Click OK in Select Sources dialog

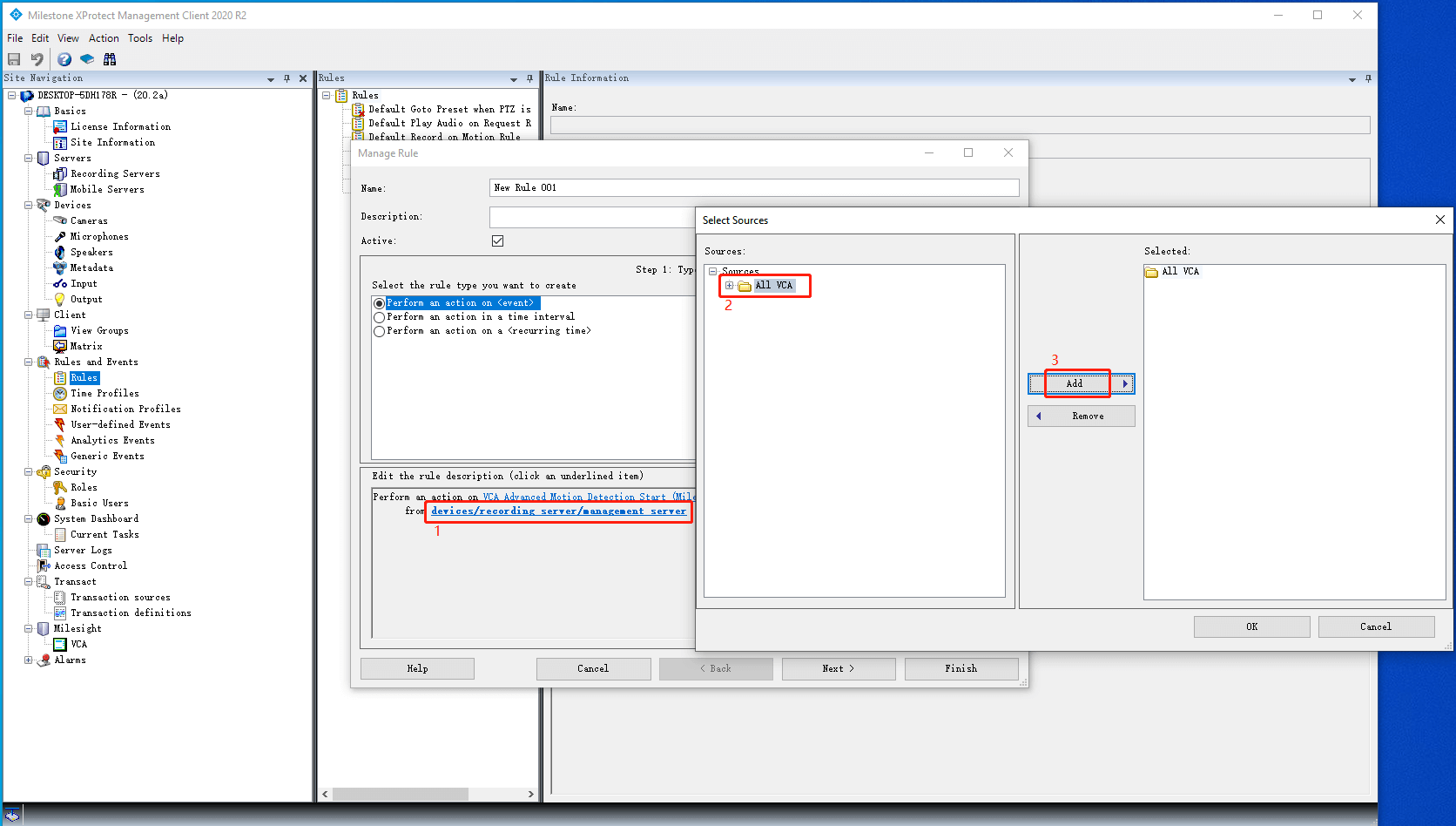click(x=1251, y=626)
